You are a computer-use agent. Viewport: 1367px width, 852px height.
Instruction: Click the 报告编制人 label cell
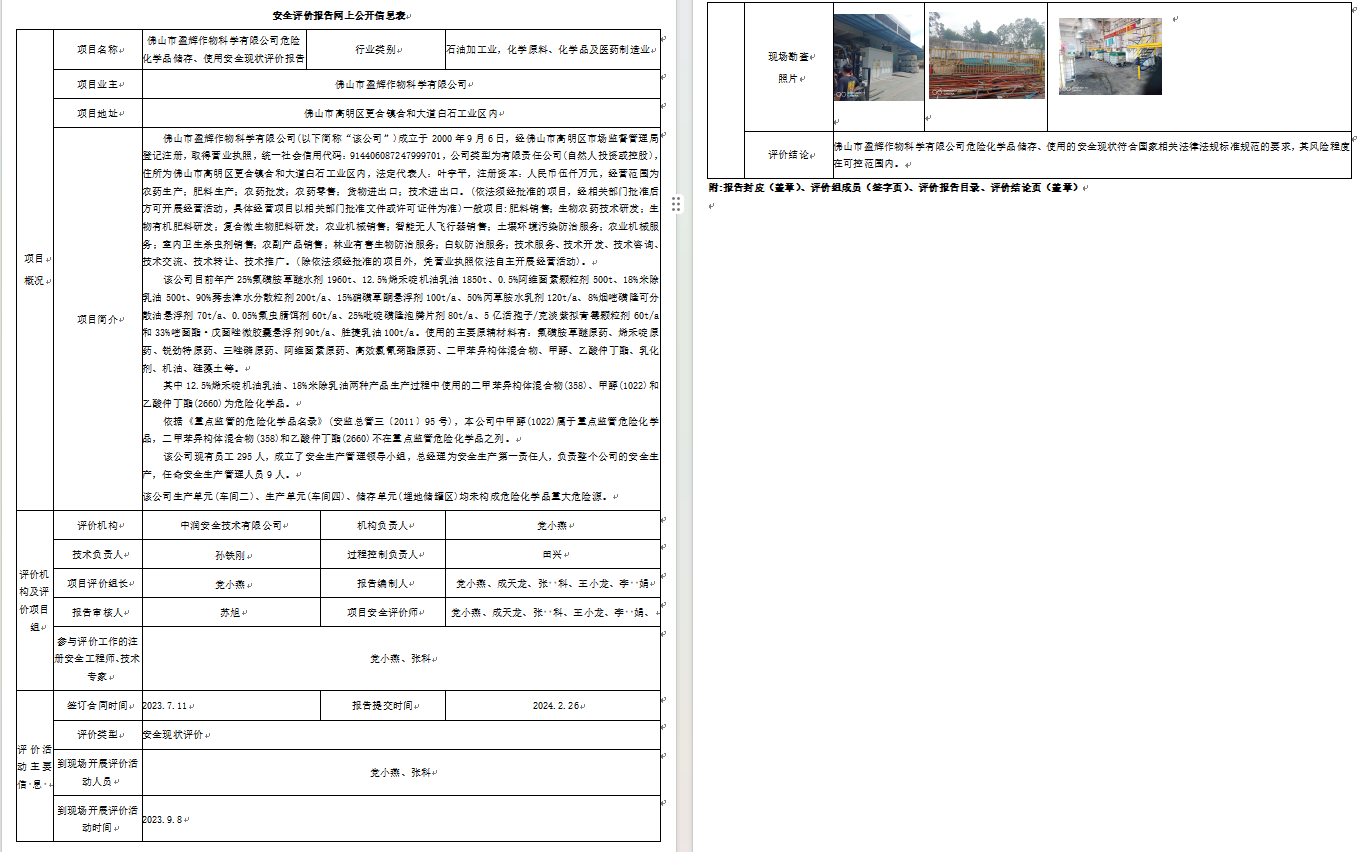click(383, 583)
